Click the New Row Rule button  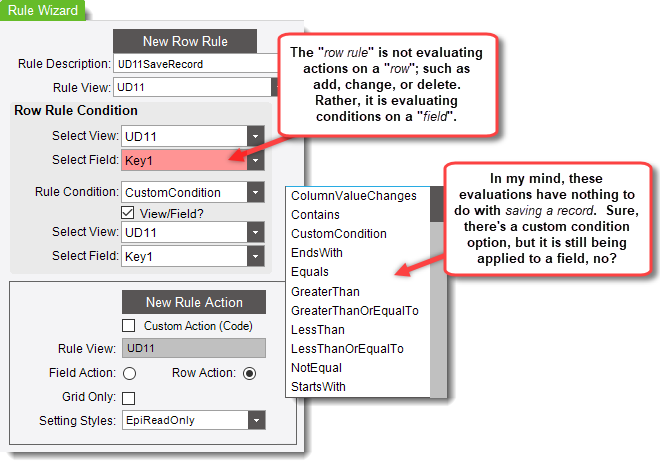pos(185,41)
